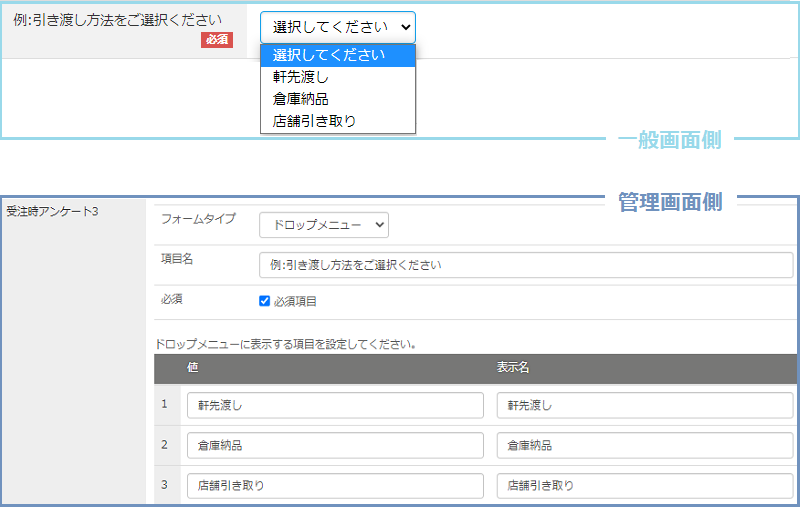Click the row 1 表示名 field 軒先渡し

tap(645, 405)
